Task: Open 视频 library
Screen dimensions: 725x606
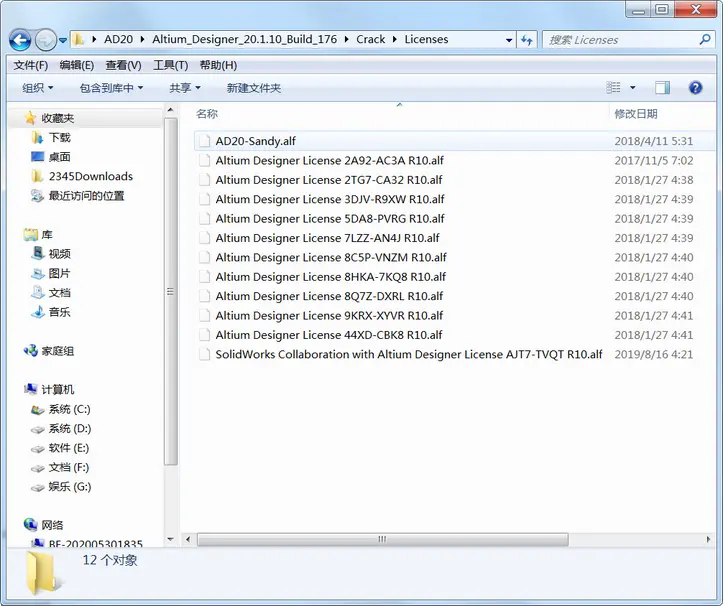Action: pyautogui.click(x=59, y=254)
